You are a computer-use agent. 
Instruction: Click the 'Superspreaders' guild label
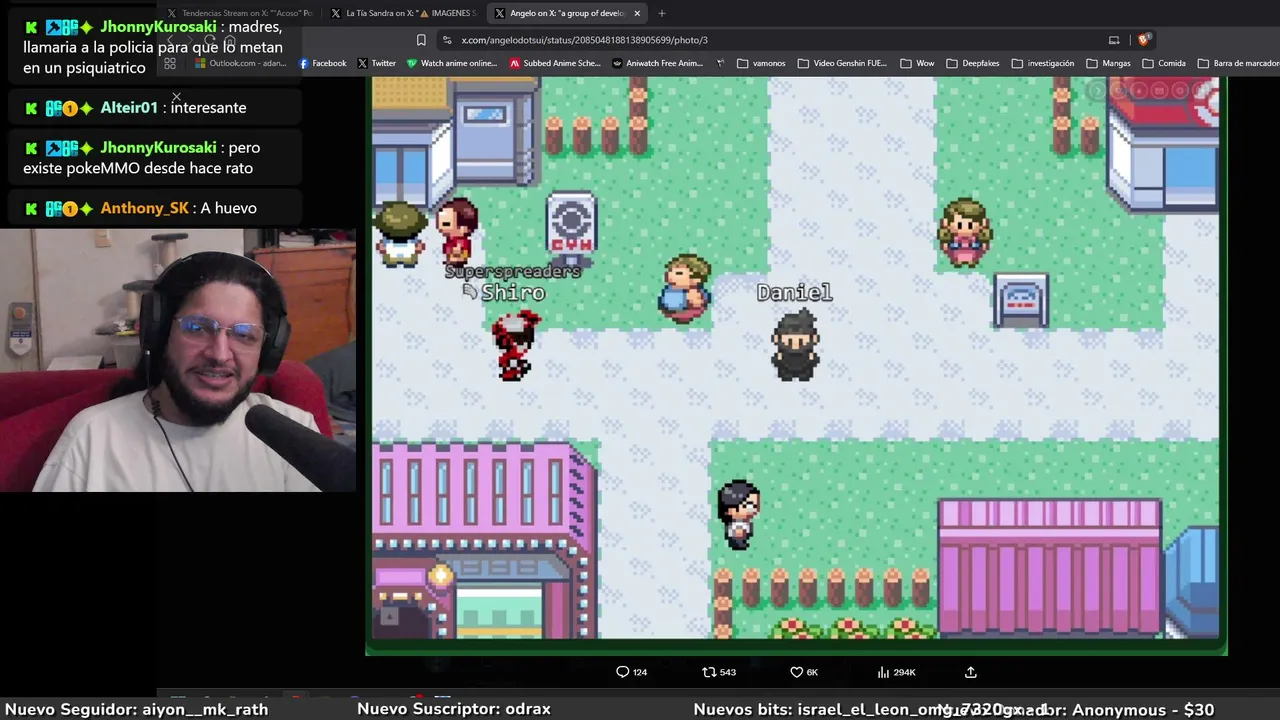[x=512, y=271]
